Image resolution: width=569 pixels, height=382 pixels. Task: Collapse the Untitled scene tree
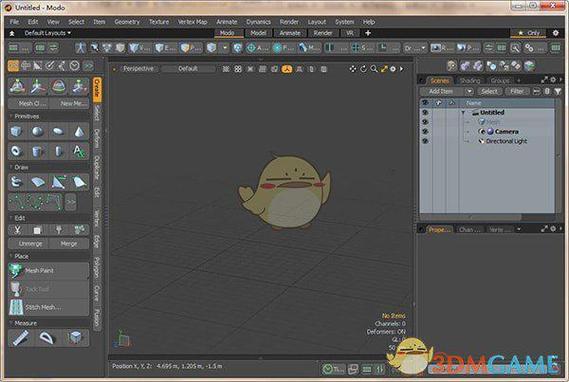click(x=463, y=113)
